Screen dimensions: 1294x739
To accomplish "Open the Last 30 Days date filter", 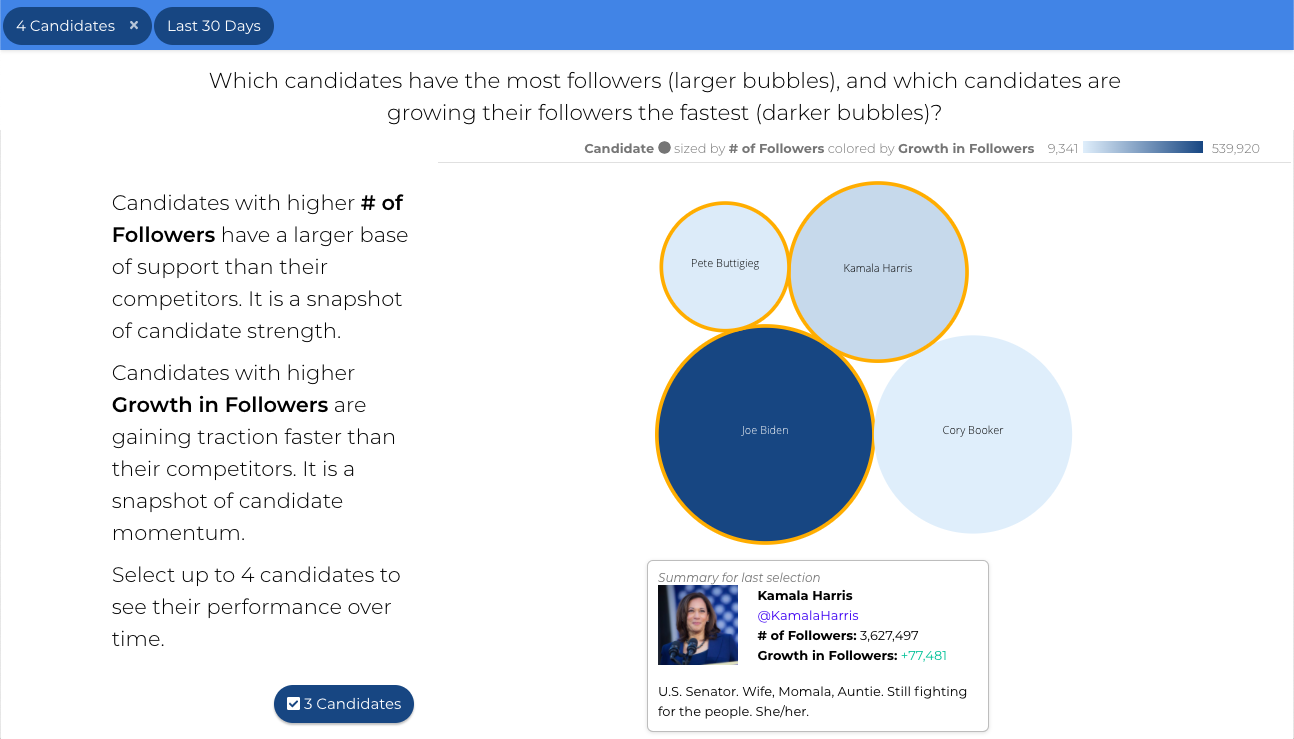I will [214, 26].
